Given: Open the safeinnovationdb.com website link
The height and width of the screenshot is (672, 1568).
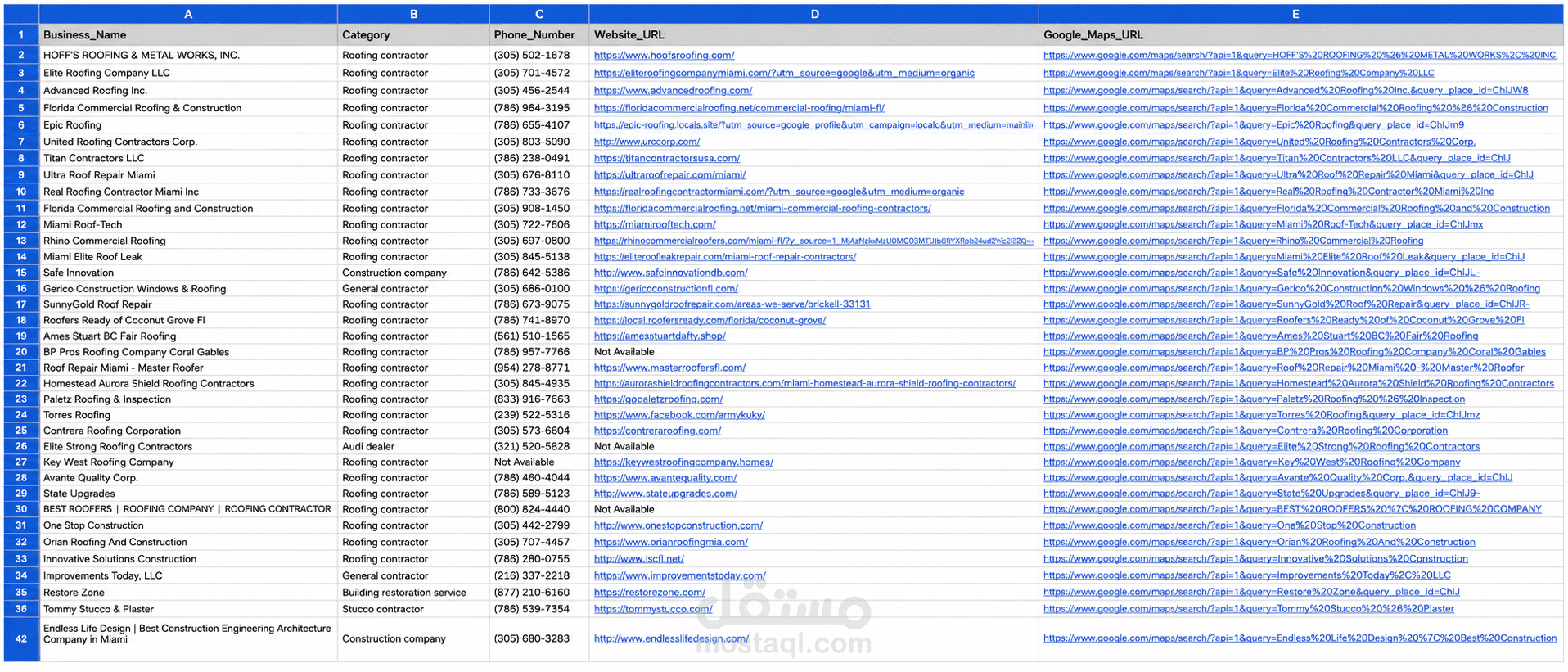Looking at the screenshot, I should coord(671,273).
